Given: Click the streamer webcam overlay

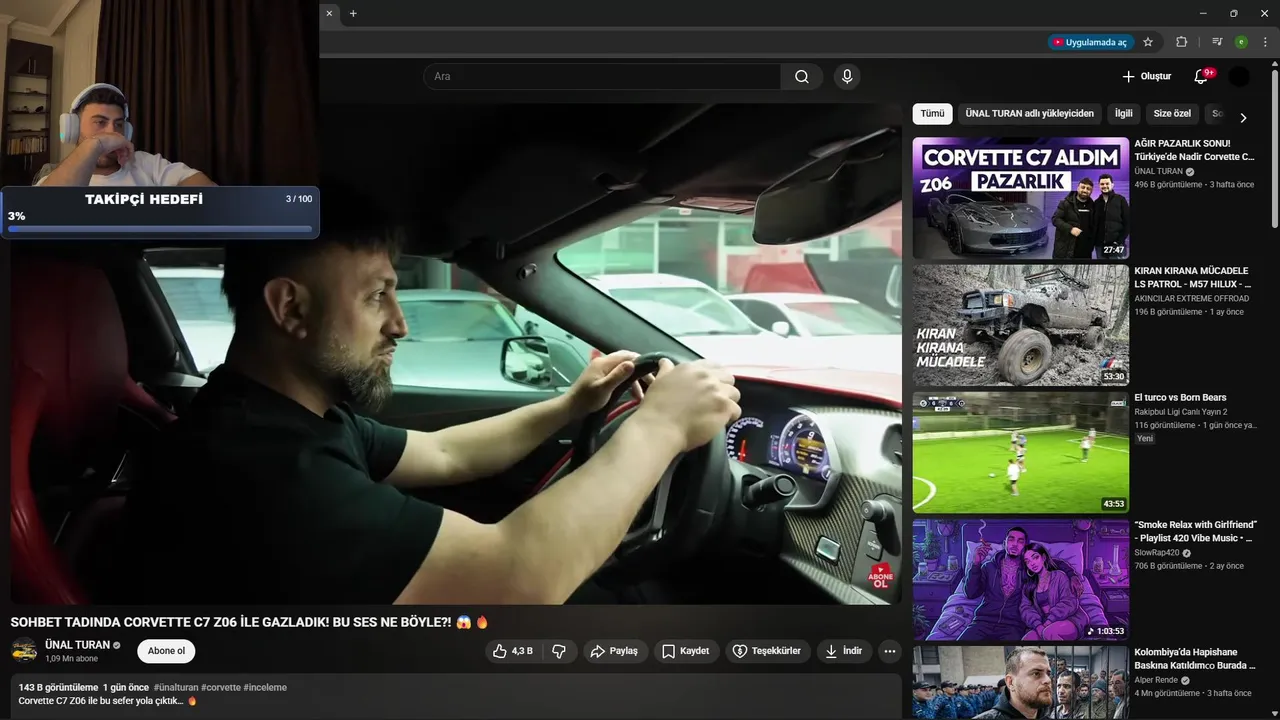Looking at the screenshot, I should click(x=160, y=93).
